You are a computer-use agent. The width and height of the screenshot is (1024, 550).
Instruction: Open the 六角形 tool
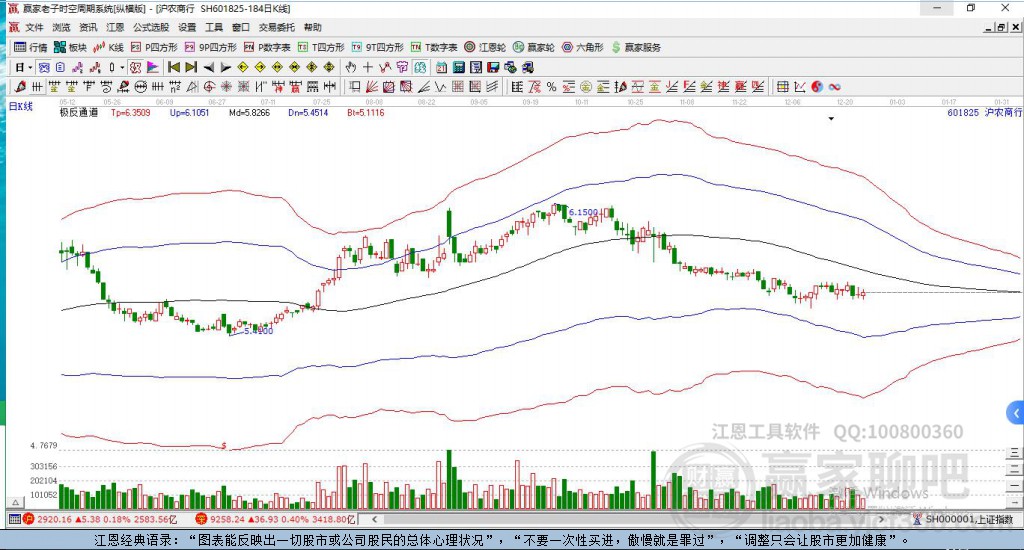583,47
